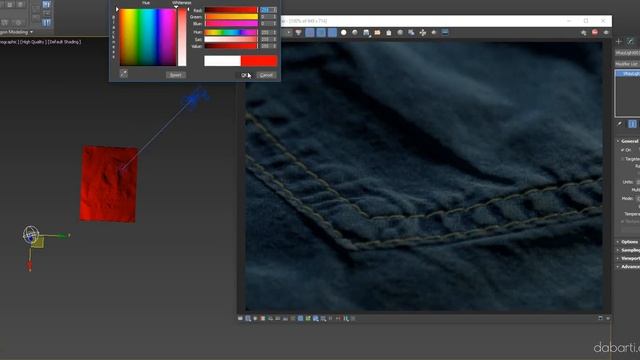
Task: Click the Blue value input field
Action: point(268,24)
